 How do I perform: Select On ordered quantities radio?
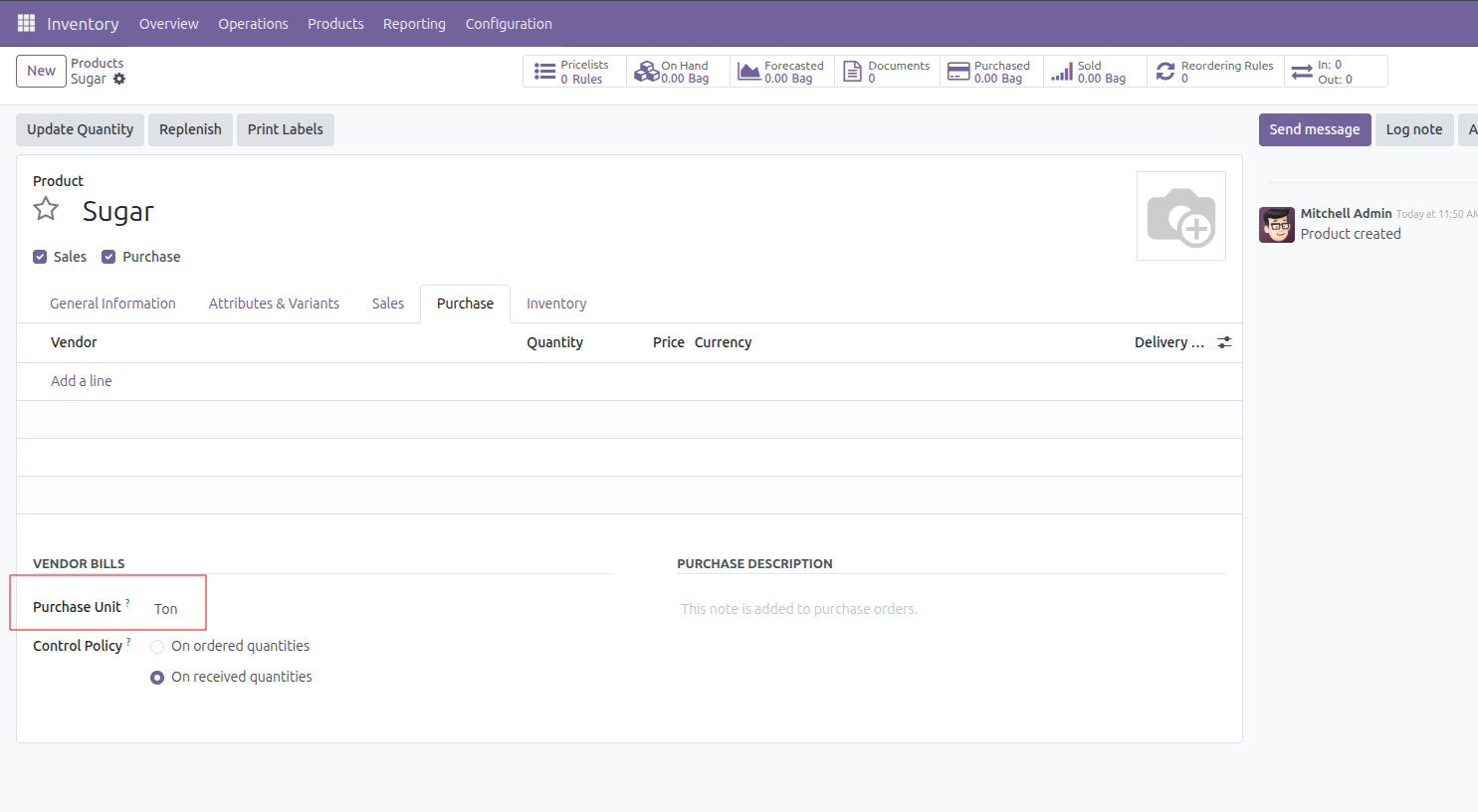(157, 647)
